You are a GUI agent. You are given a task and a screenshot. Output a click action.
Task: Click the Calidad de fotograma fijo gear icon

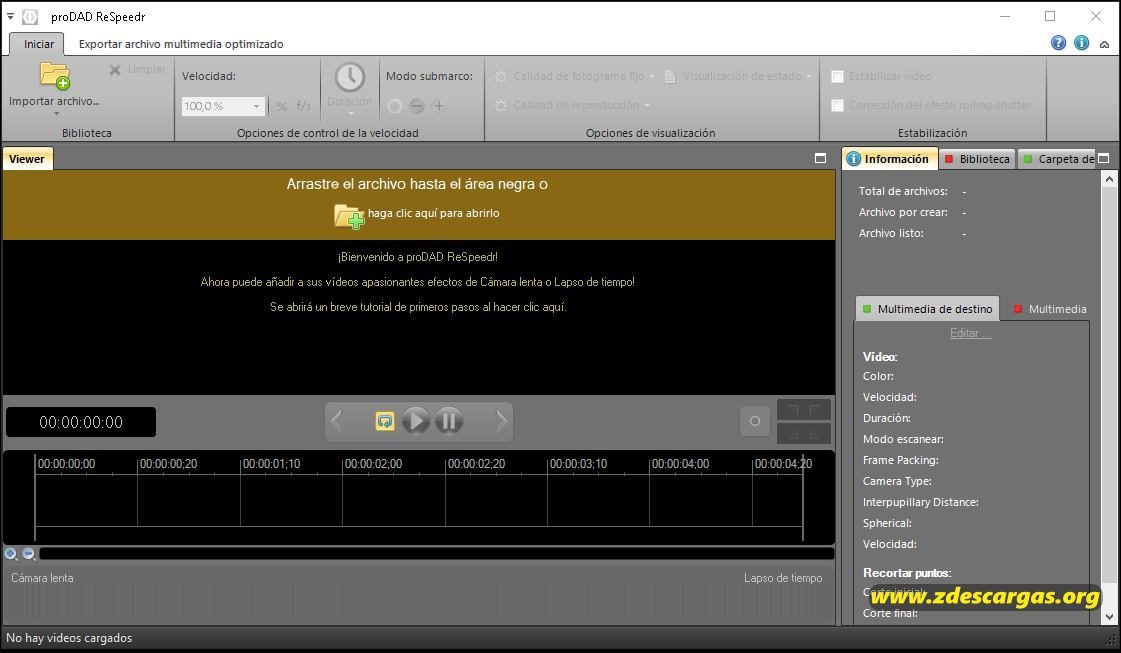coord(501,77)
